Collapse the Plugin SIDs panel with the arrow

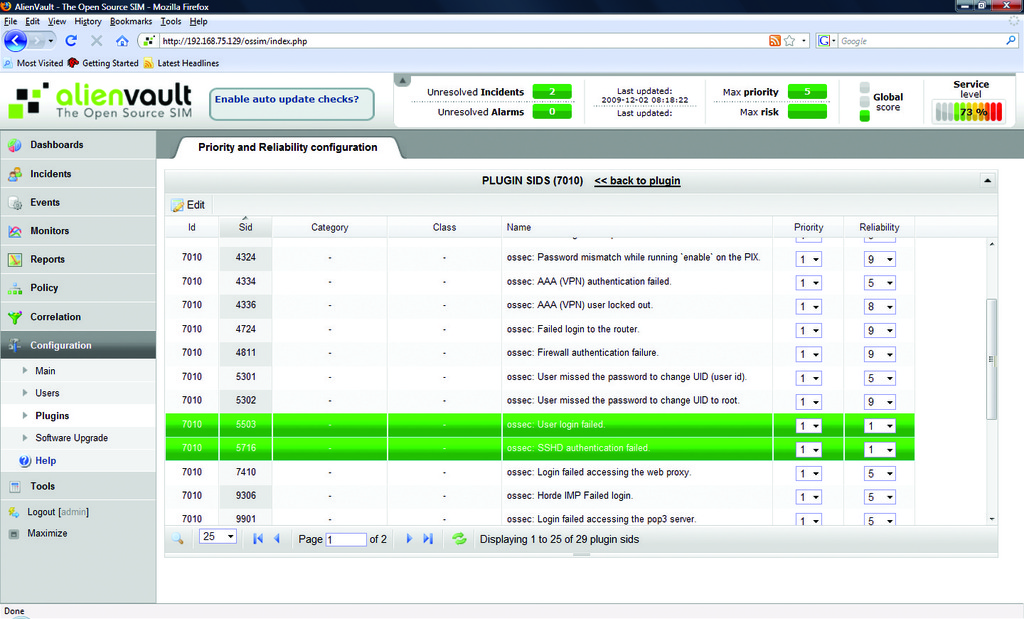[987, 180]
